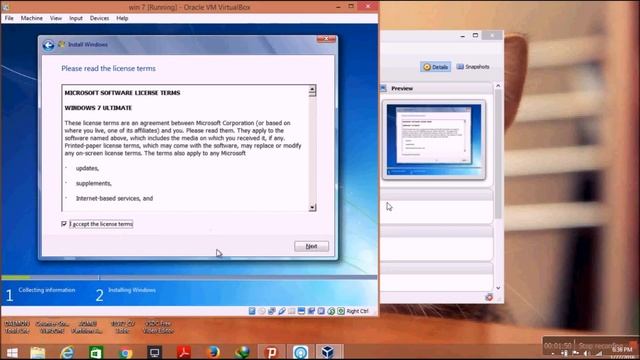This screenshot has width=640, height=360.
Task: Switch to VirtualBox cube icon on taskbar
Action: pyautogui.click(x=327, y=352)
